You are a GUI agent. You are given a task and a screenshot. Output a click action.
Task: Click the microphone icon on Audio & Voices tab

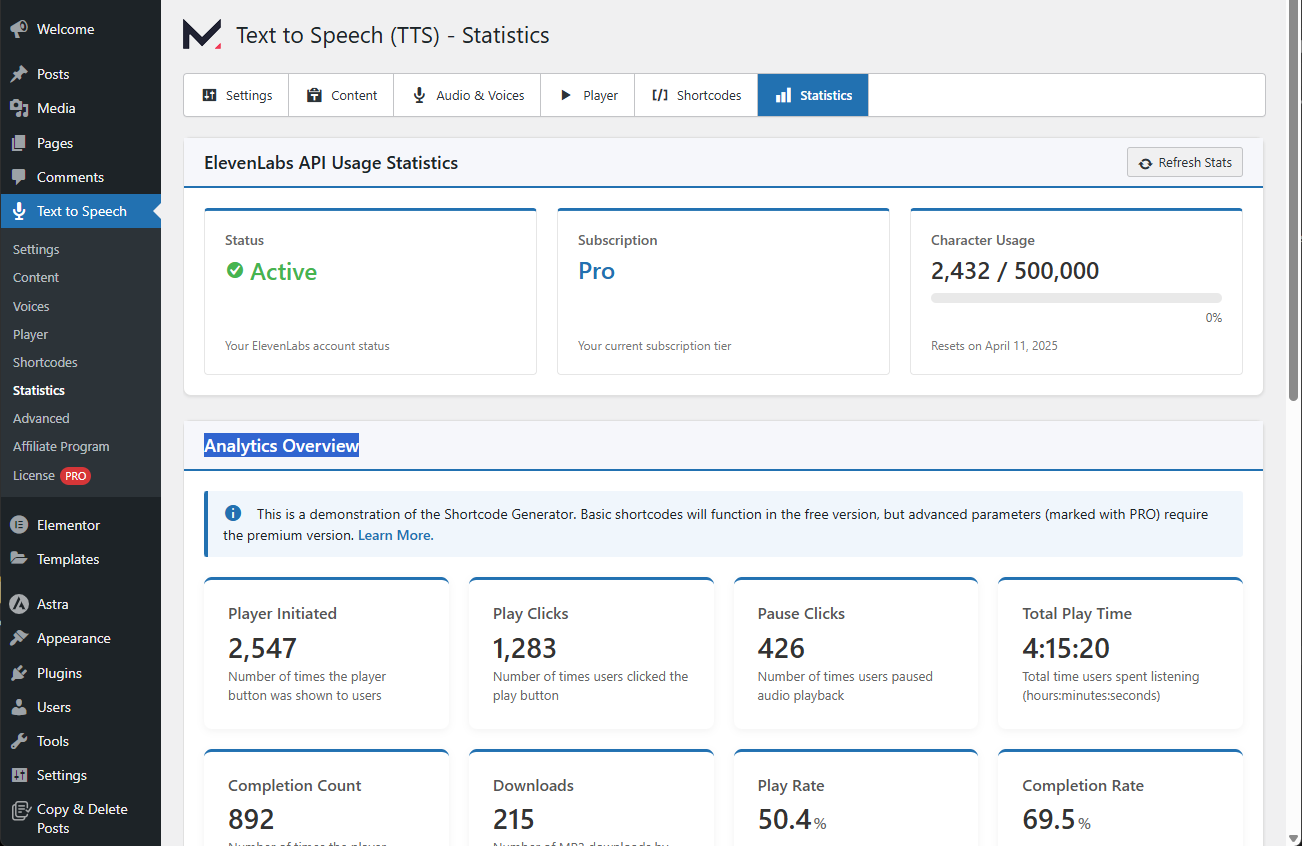[420, 95]
